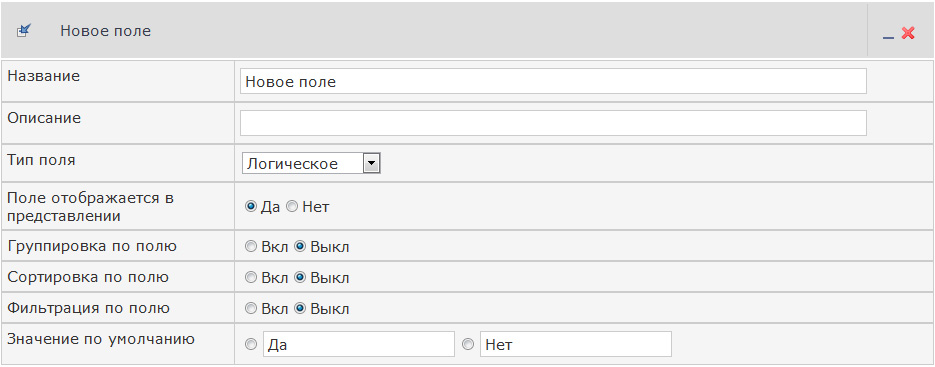Focus the empty 'Описание' input field
The width and height of the screenshot is (935, 367).
553,123
